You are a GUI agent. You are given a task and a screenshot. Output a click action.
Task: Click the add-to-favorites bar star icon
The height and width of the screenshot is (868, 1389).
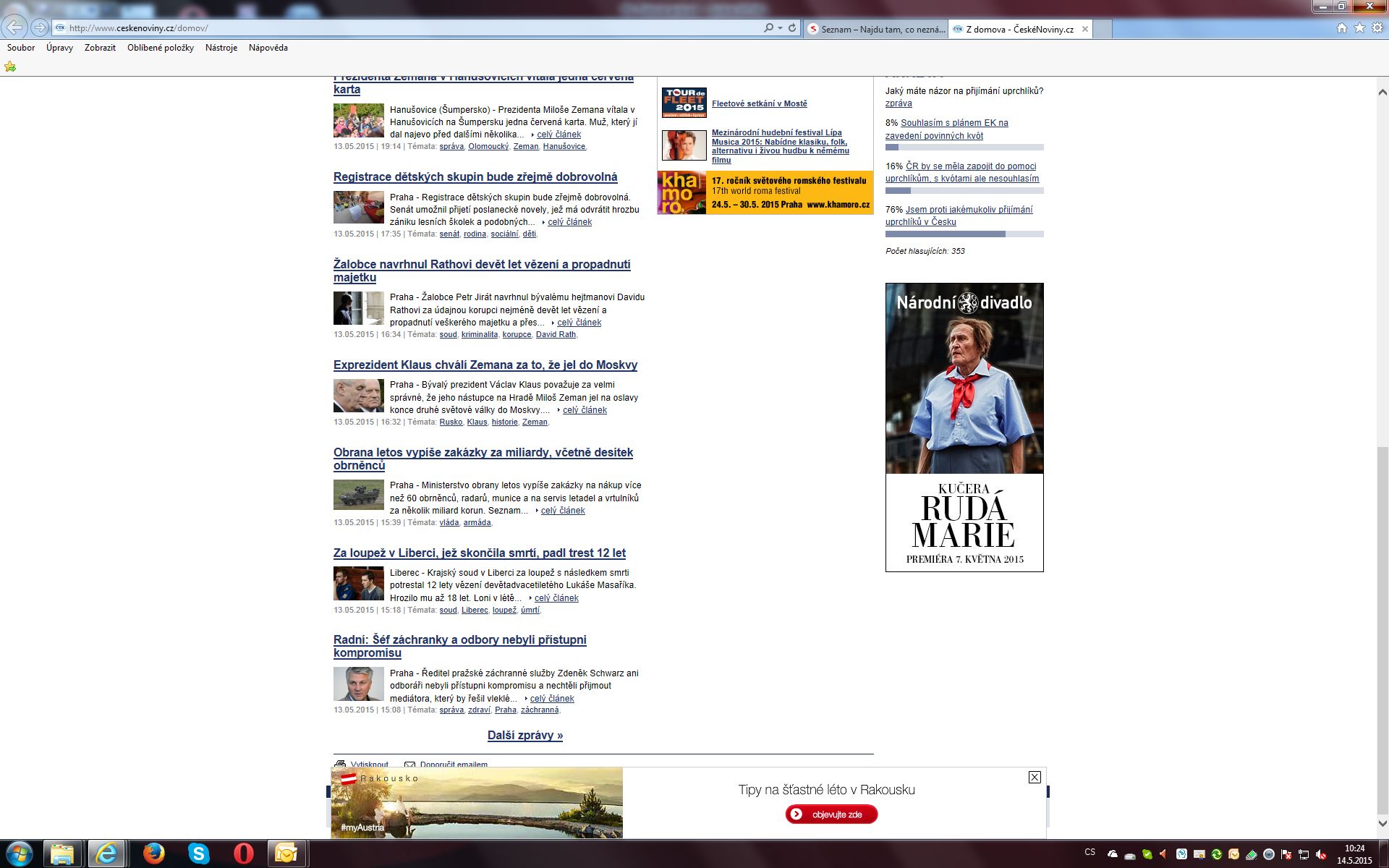point(10,67)
